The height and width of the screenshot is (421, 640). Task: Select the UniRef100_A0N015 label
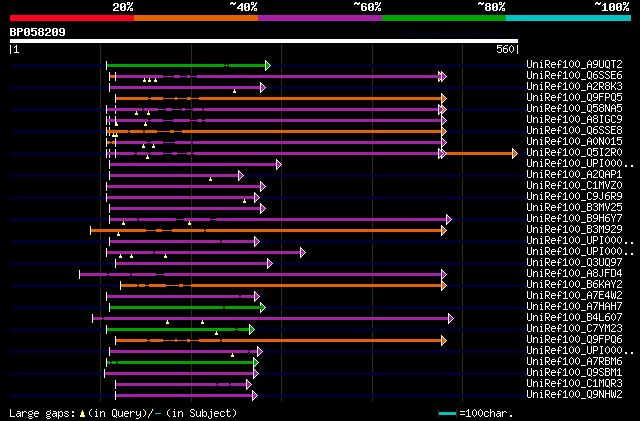point(574,141)
